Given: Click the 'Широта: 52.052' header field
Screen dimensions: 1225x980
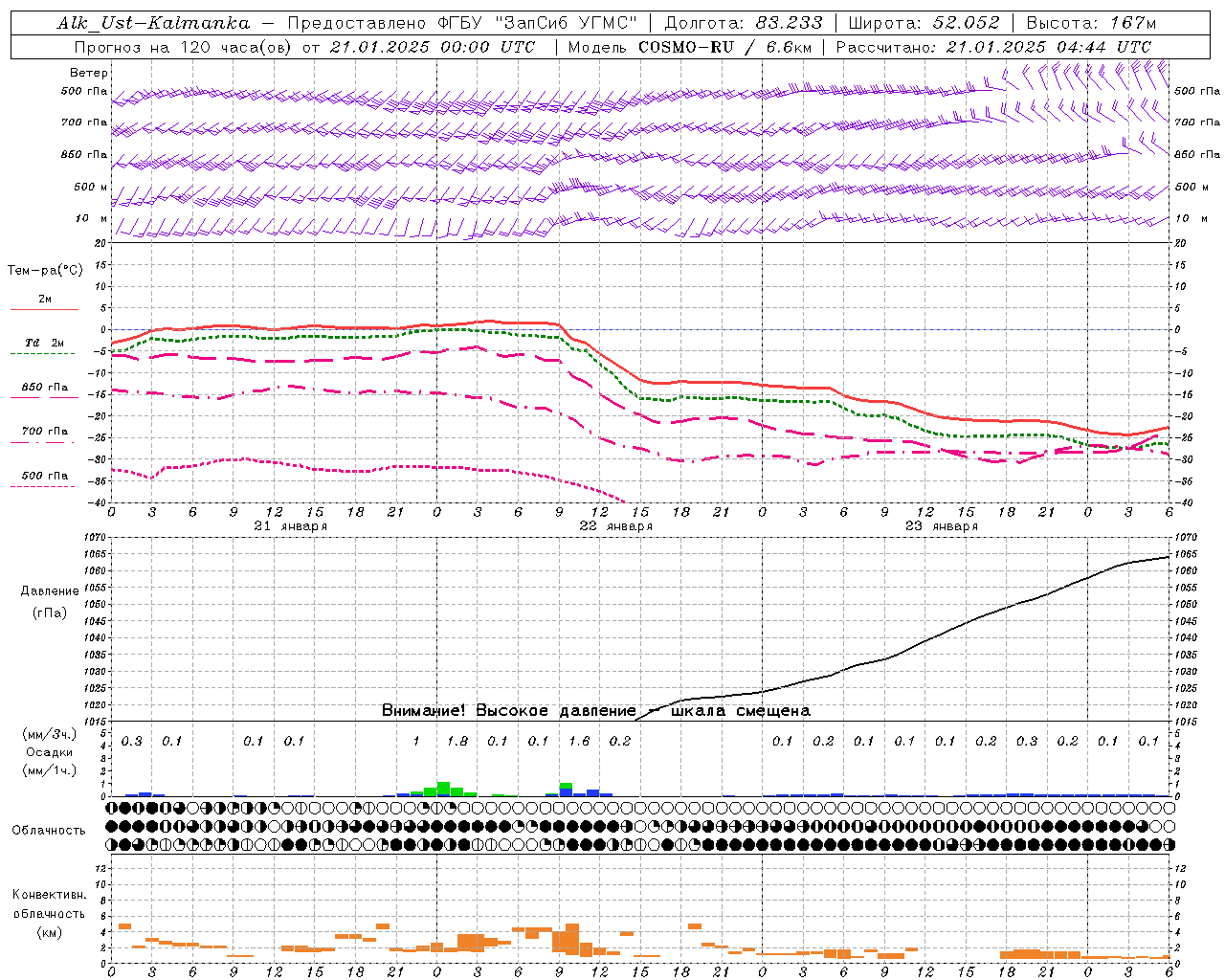Looking at the screenshot, I should tap(924, 23).
